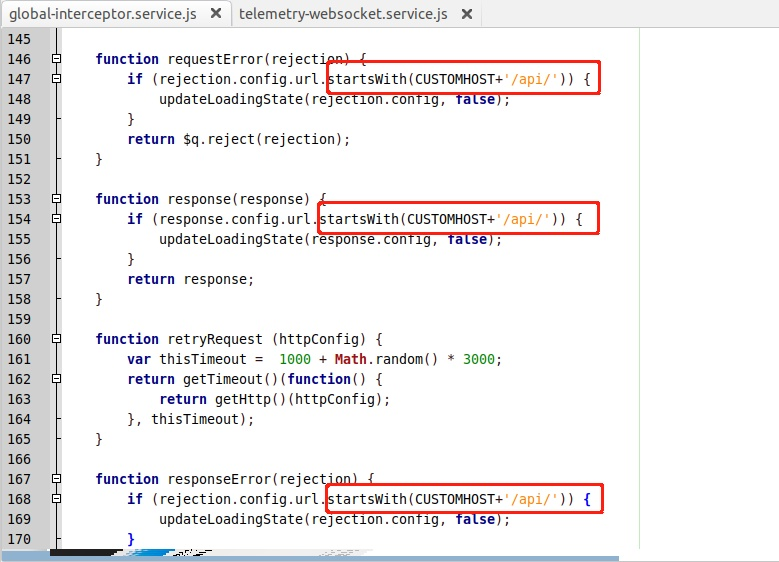Click 'function response(response)' declaration
This screenshot has height=562, width=779.
pos(203,199)
